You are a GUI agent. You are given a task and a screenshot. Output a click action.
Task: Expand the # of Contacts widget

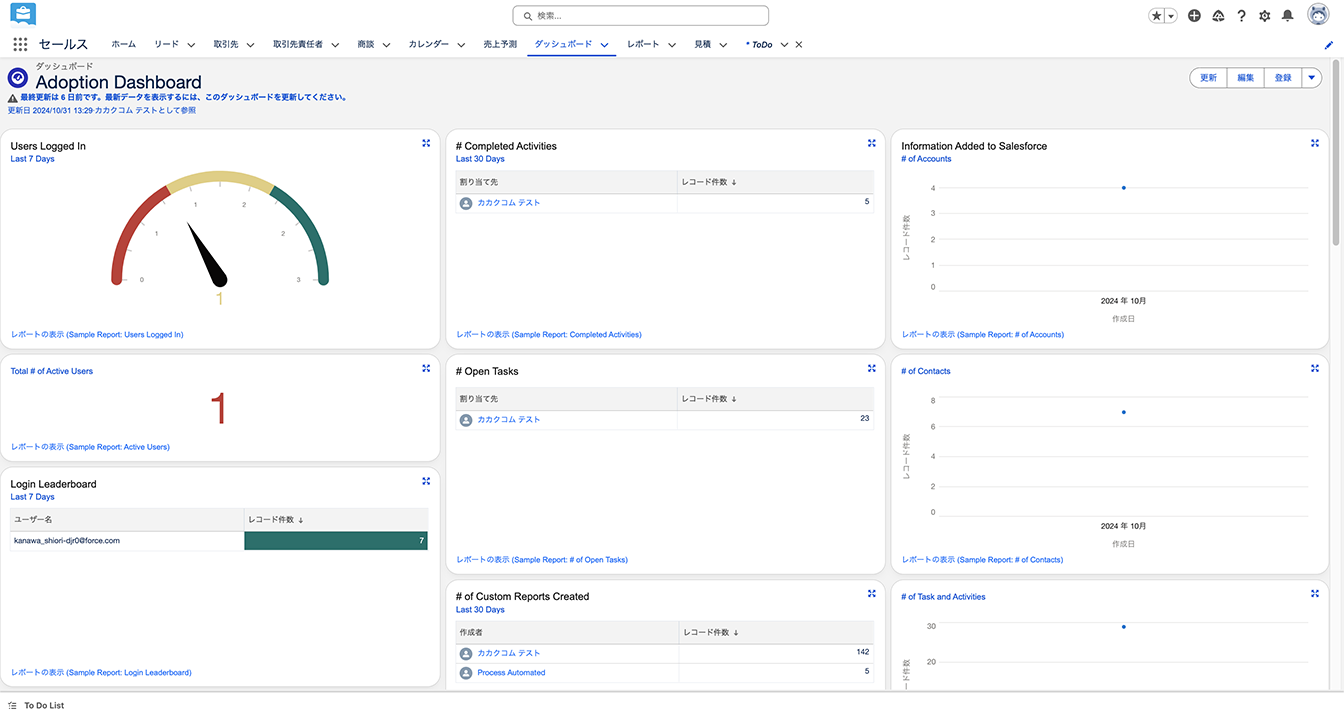[1315, 368]
